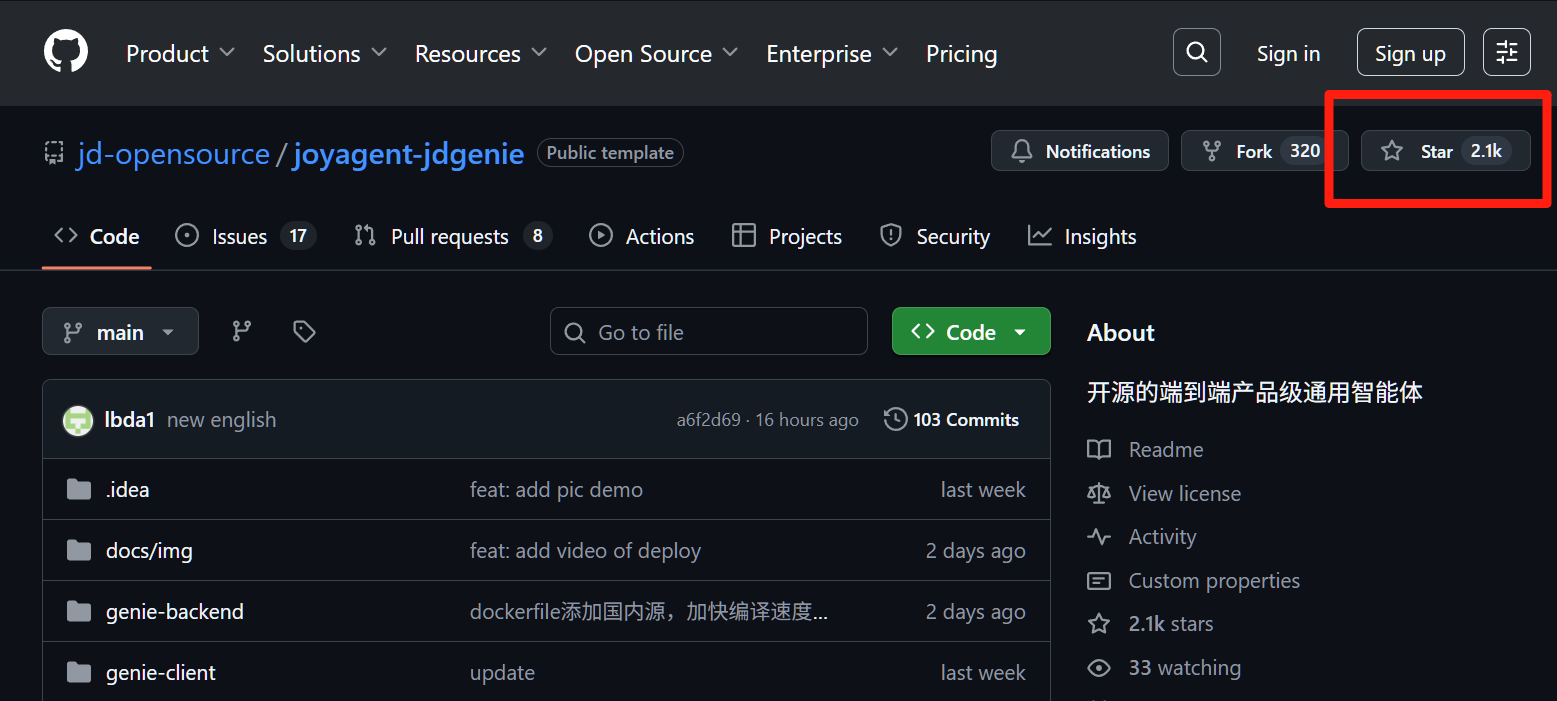
Task: Switch to the Pull requests tab
Action: pyautogui.click(x=449, y=237)
